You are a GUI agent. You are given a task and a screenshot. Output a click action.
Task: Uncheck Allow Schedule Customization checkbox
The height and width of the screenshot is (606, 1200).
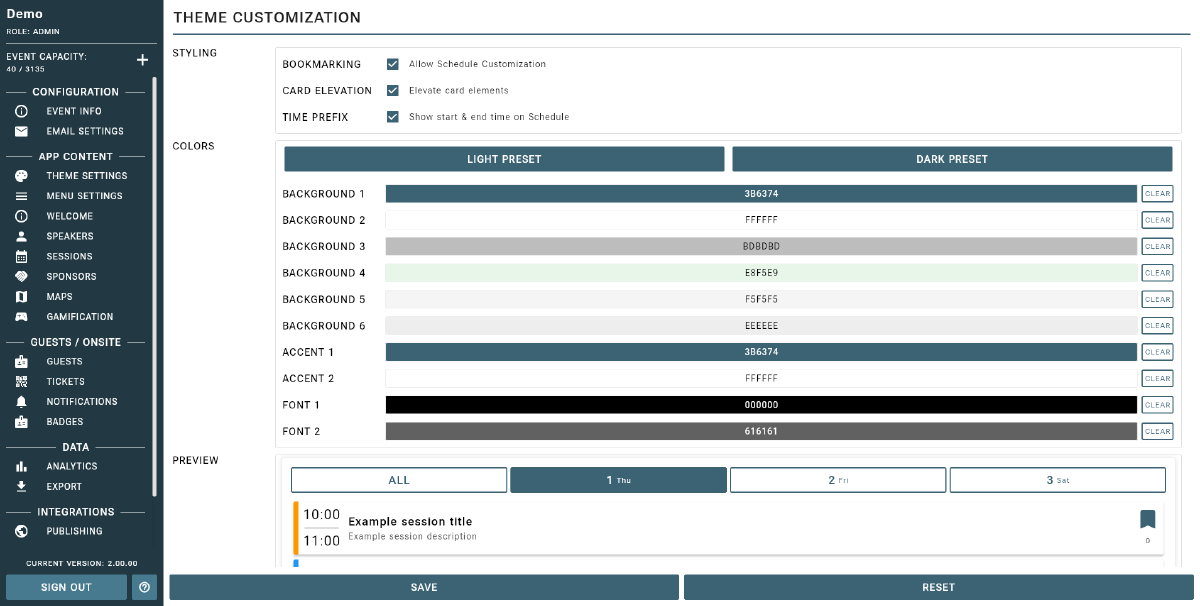(x=393, y=64)
